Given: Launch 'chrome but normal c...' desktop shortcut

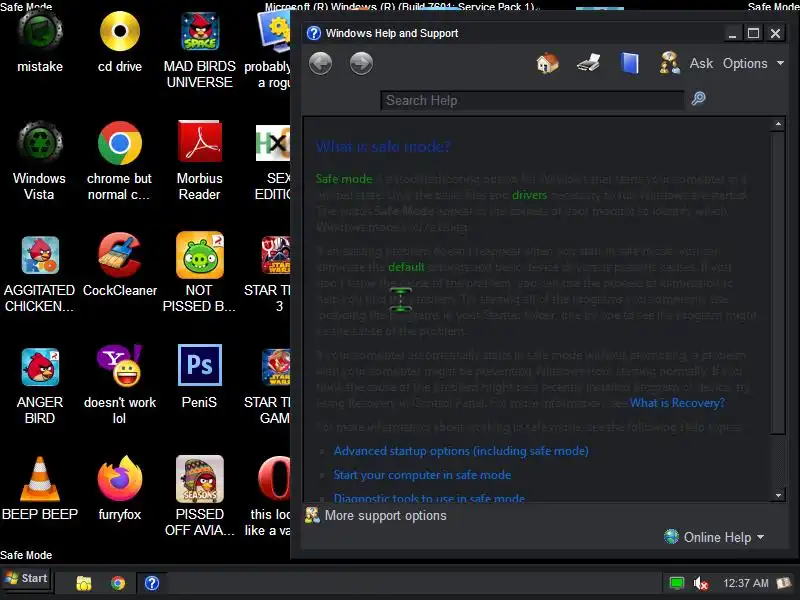Looking at the screenshot, I should coord(119,161).
